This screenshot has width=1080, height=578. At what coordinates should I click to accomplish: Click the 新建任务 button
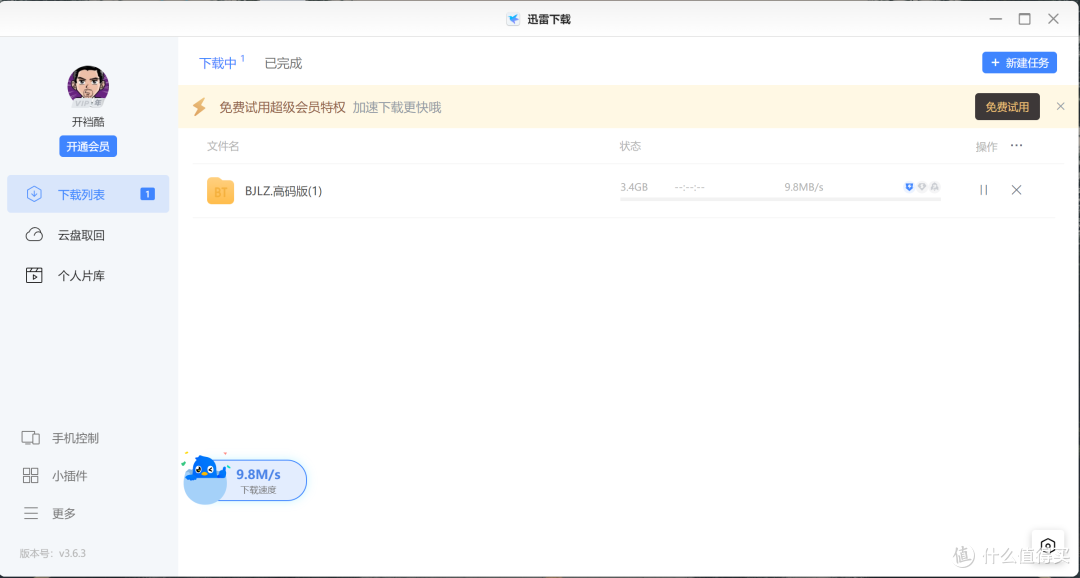click(1019, 63)
